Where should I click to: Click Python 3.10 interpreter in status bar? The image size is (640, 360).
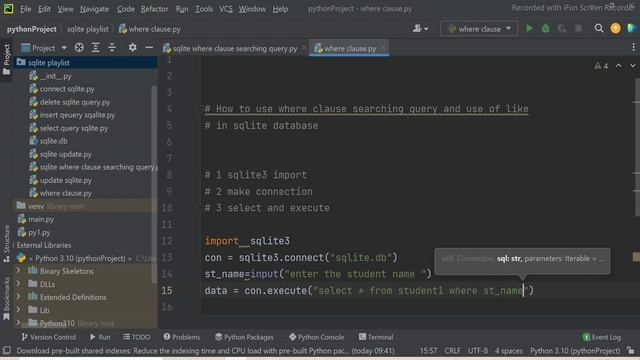[575, 351]
